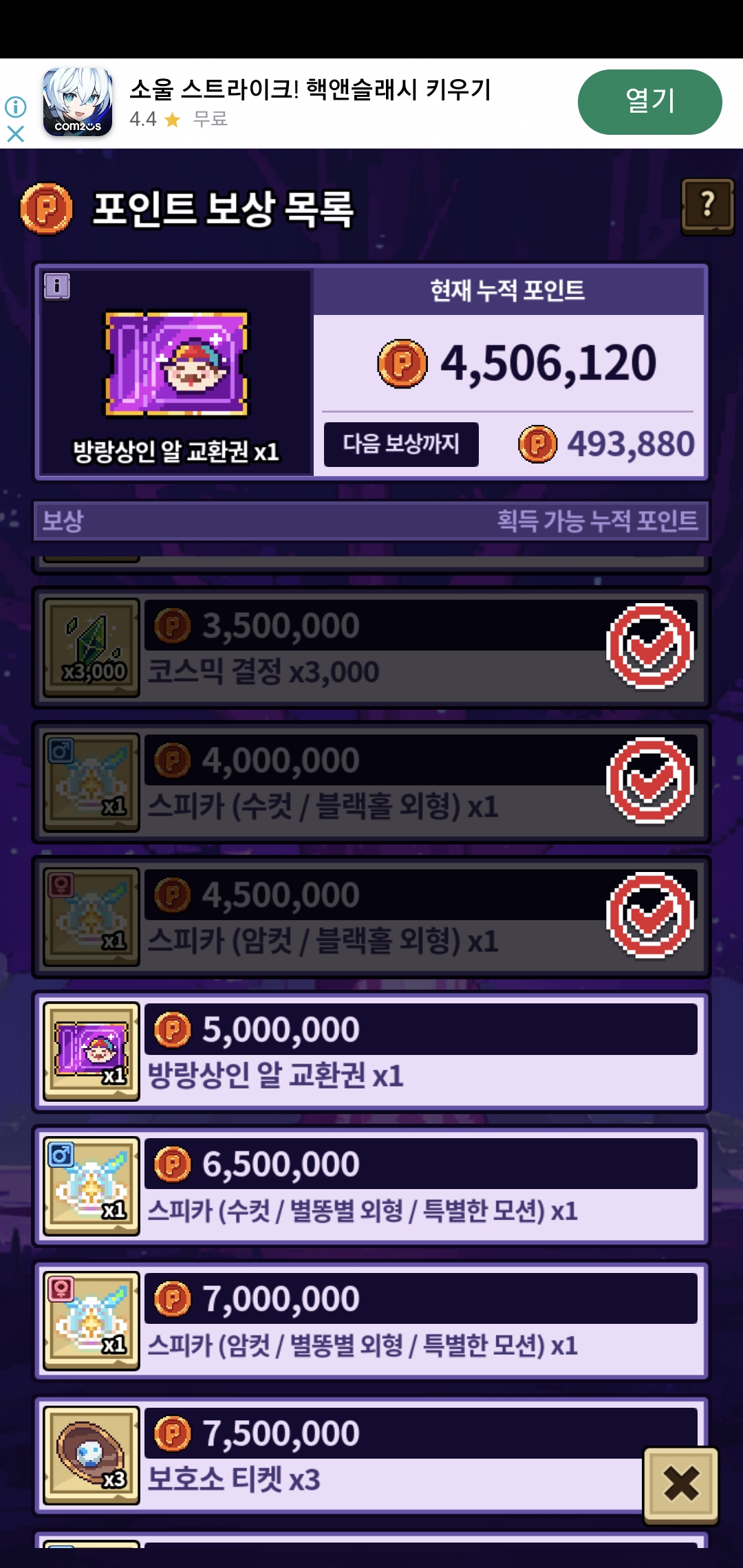Click the claimed checkmark on 3,500,000 reward
743x1568 pixels.
coord(650,646)
